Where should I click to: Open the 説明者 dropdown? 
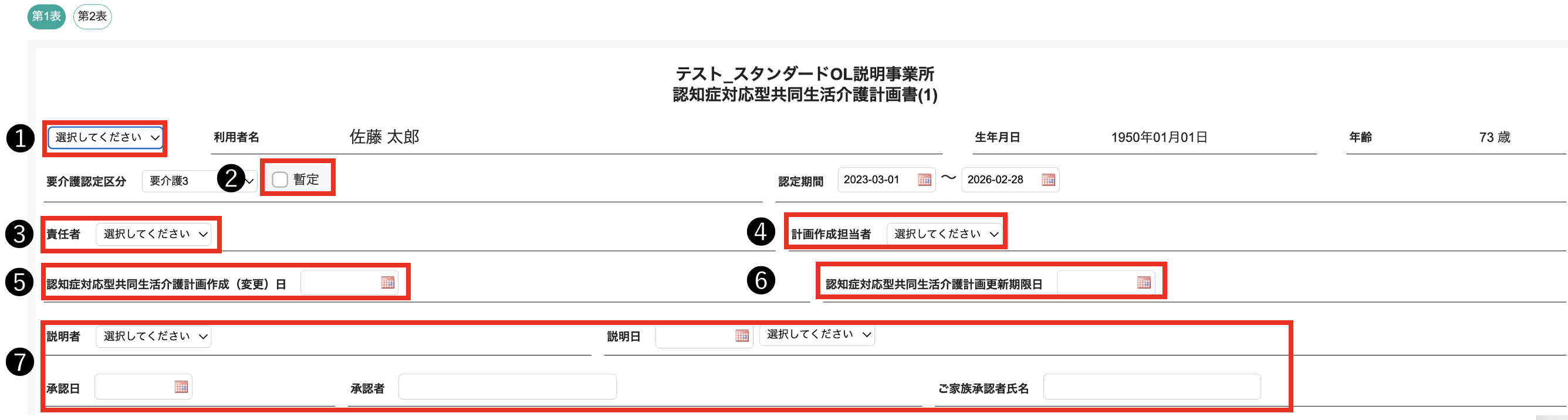pyautogui.click(x=153, y=336)
